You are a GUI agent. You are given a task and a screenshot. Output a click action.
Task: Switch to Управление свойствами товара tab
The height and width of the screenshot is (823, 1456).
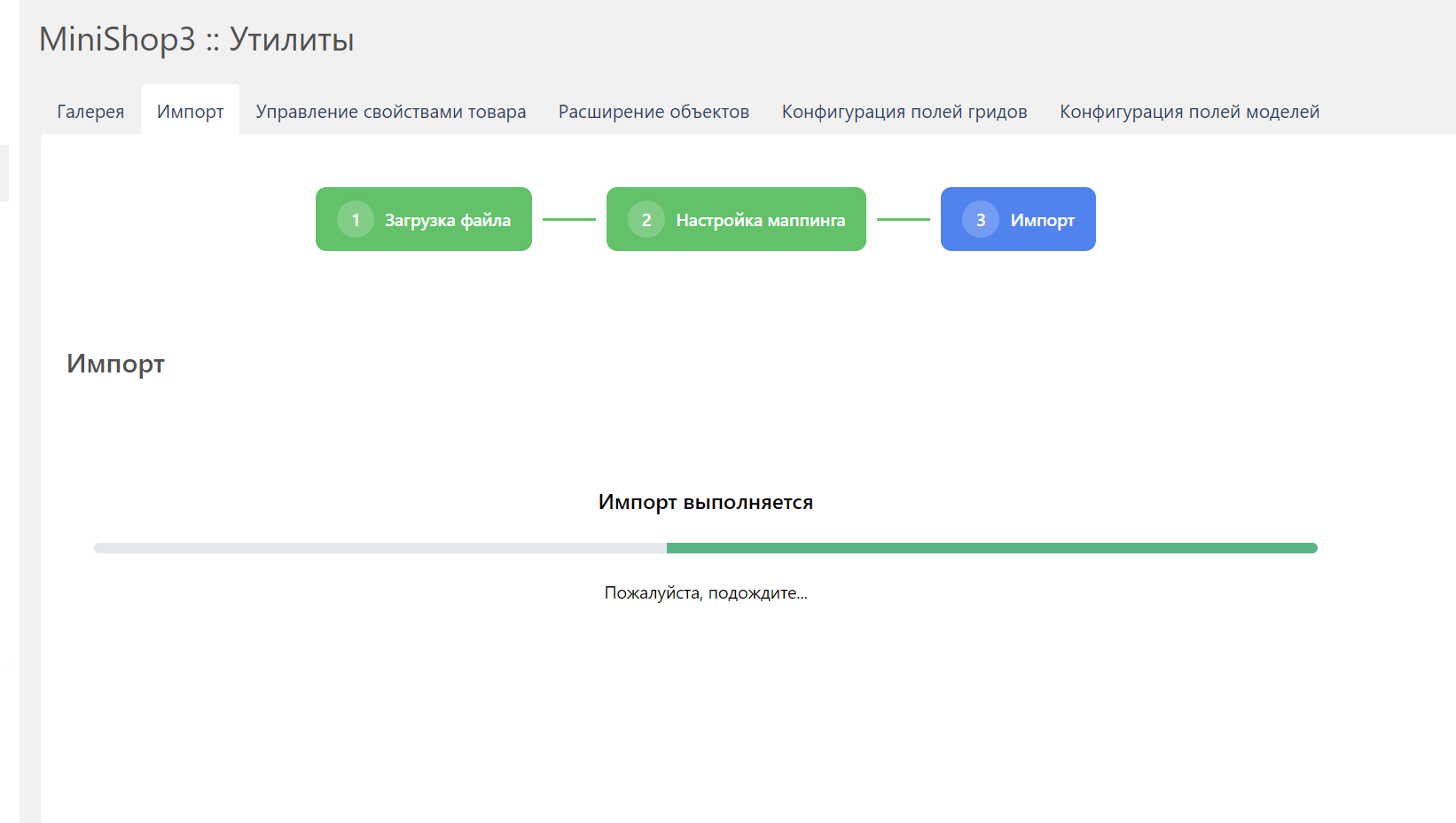pyautogui.click(x=390, y=112)
